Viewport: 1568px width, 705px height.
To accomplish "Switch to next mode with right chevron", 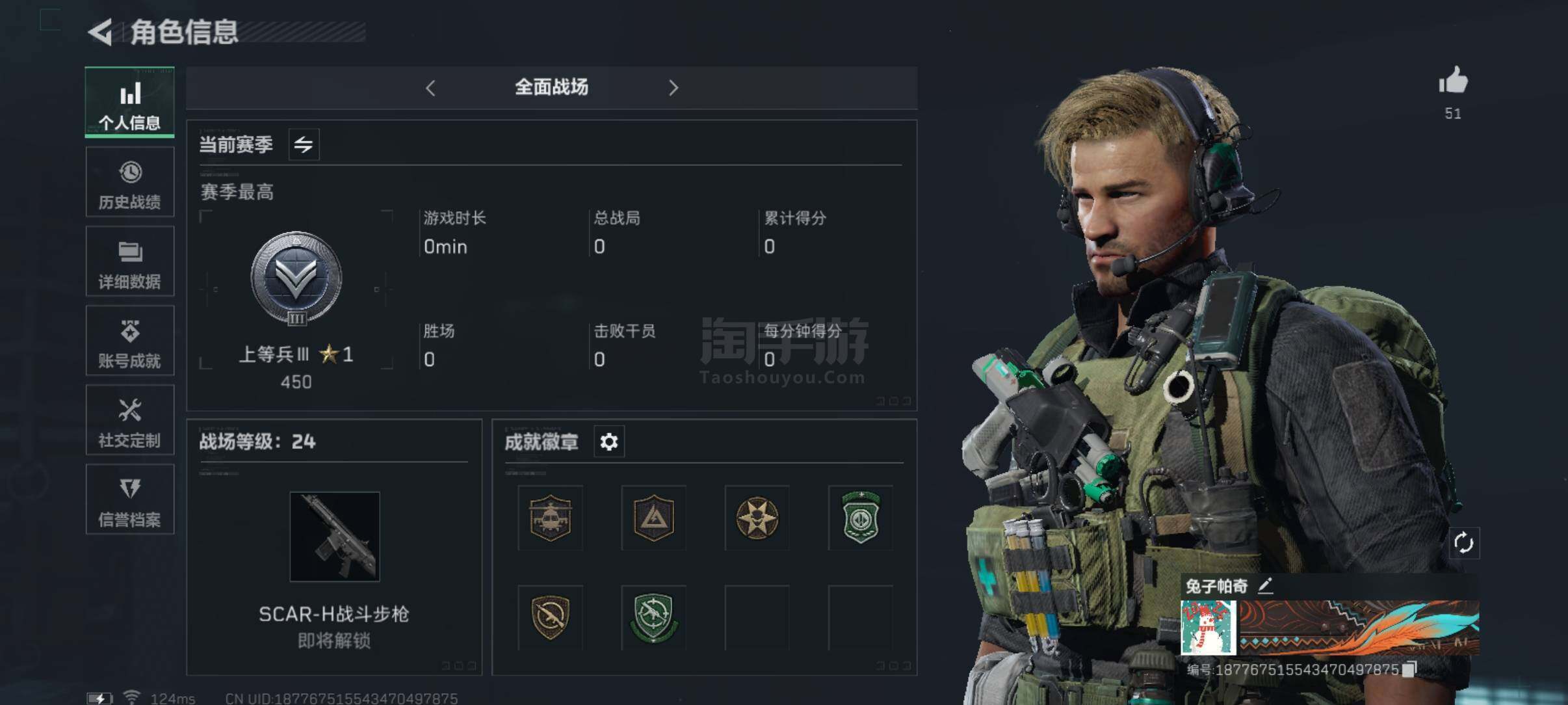I will (673, 88).
